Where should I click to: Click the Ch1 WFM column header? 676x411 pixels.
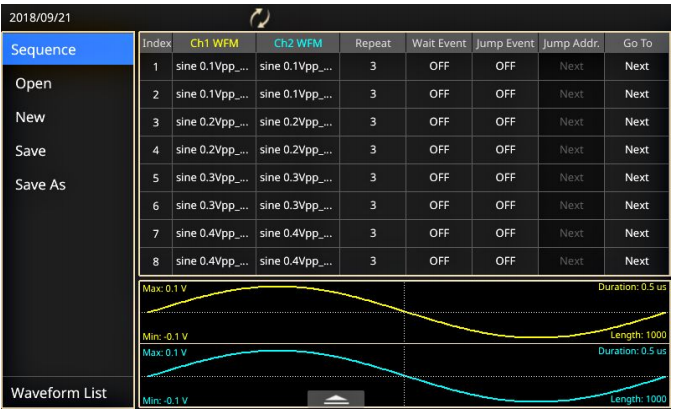(x=214, y=43)
